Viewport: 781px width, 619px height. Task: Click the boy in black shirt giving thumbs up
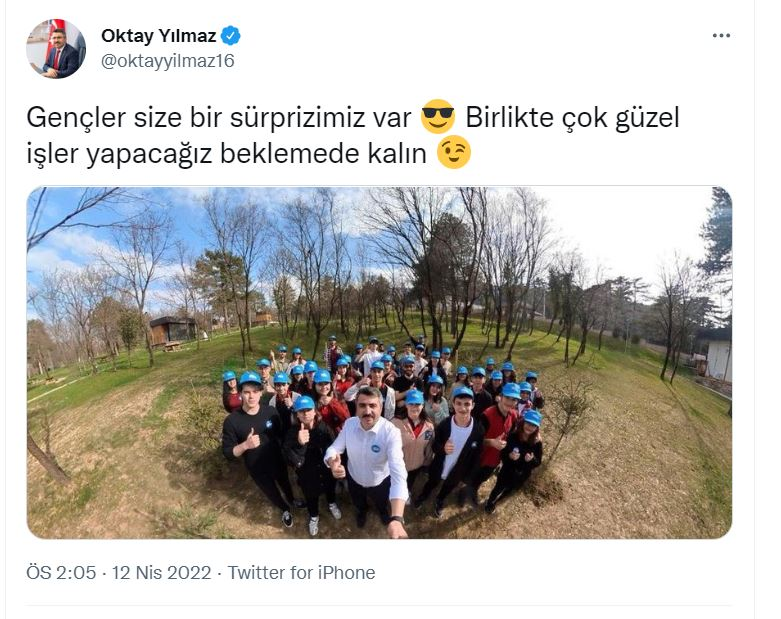coord(256,446)
